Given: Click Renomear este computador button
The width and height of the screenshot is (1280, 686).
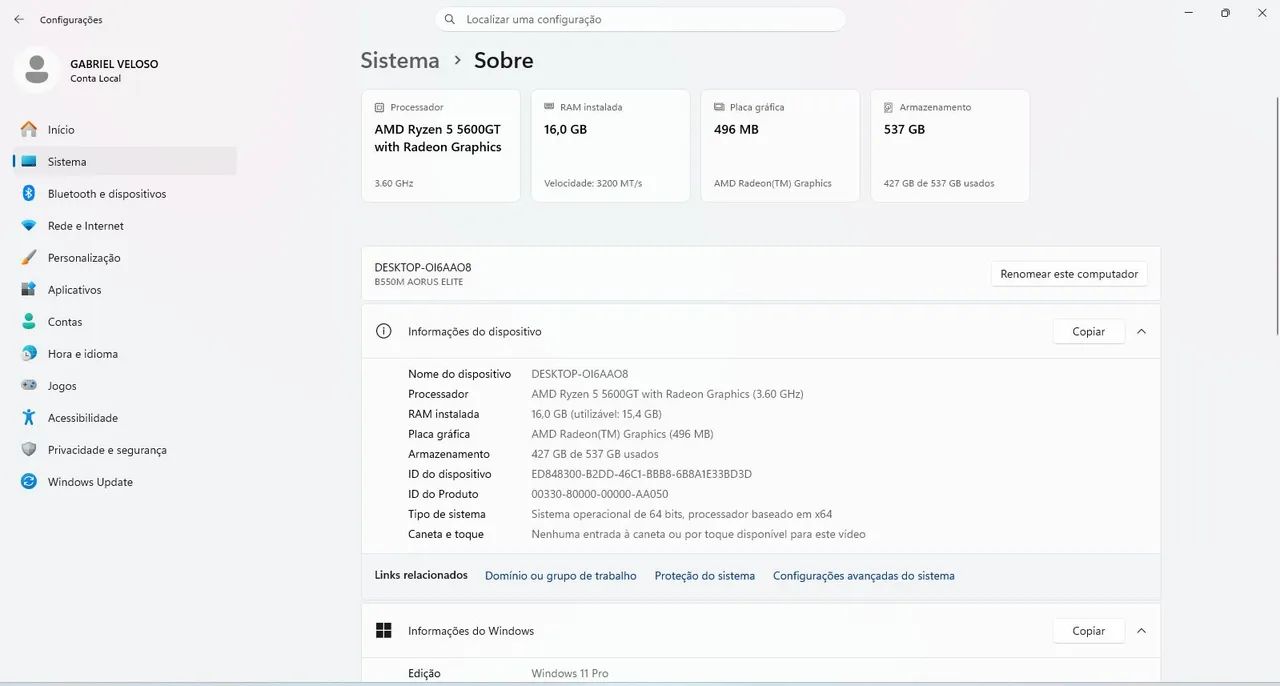Looking at the screenshot, I should (1069, 274).
